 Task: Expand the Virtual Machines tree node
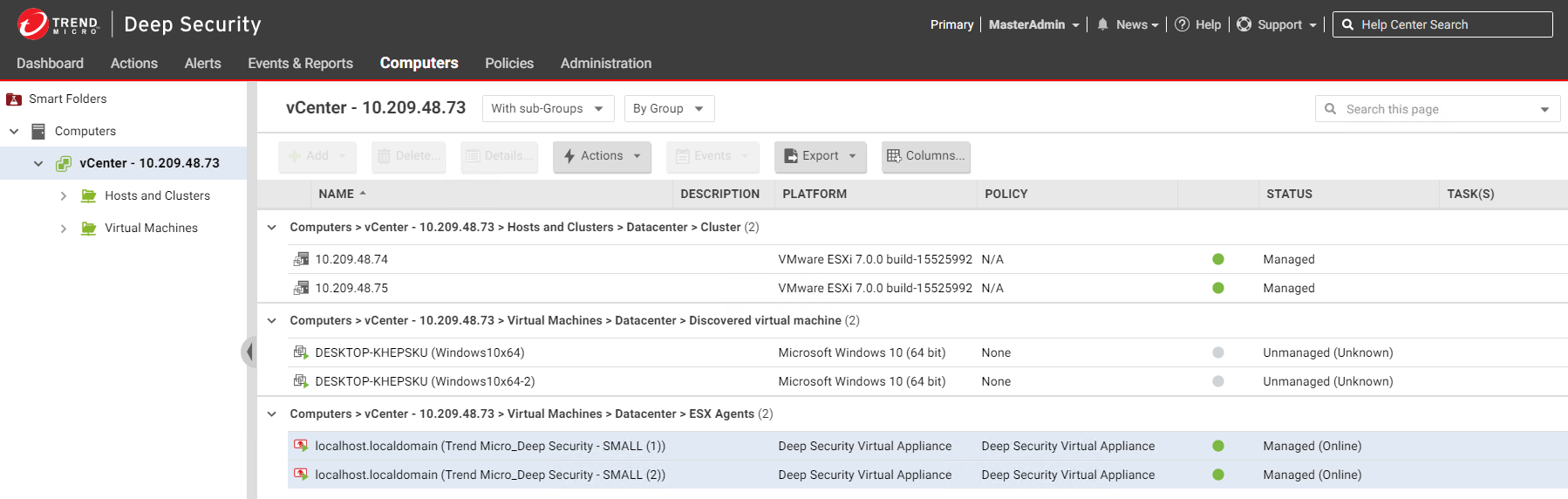pos(63,229)
